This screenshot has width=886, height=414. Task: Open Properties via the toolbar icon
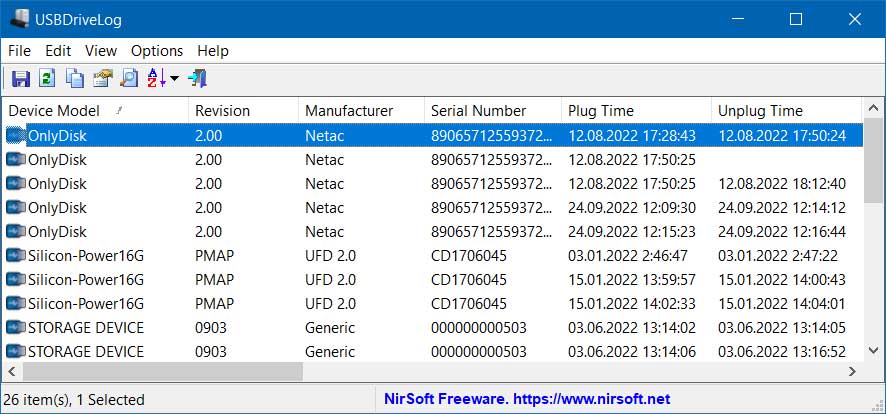click(102, 78)
